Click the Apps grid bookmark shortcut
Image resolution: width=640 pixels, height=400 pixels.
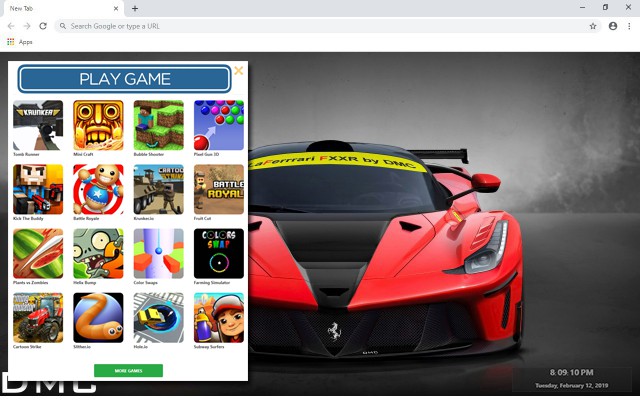tap(20, 42)
